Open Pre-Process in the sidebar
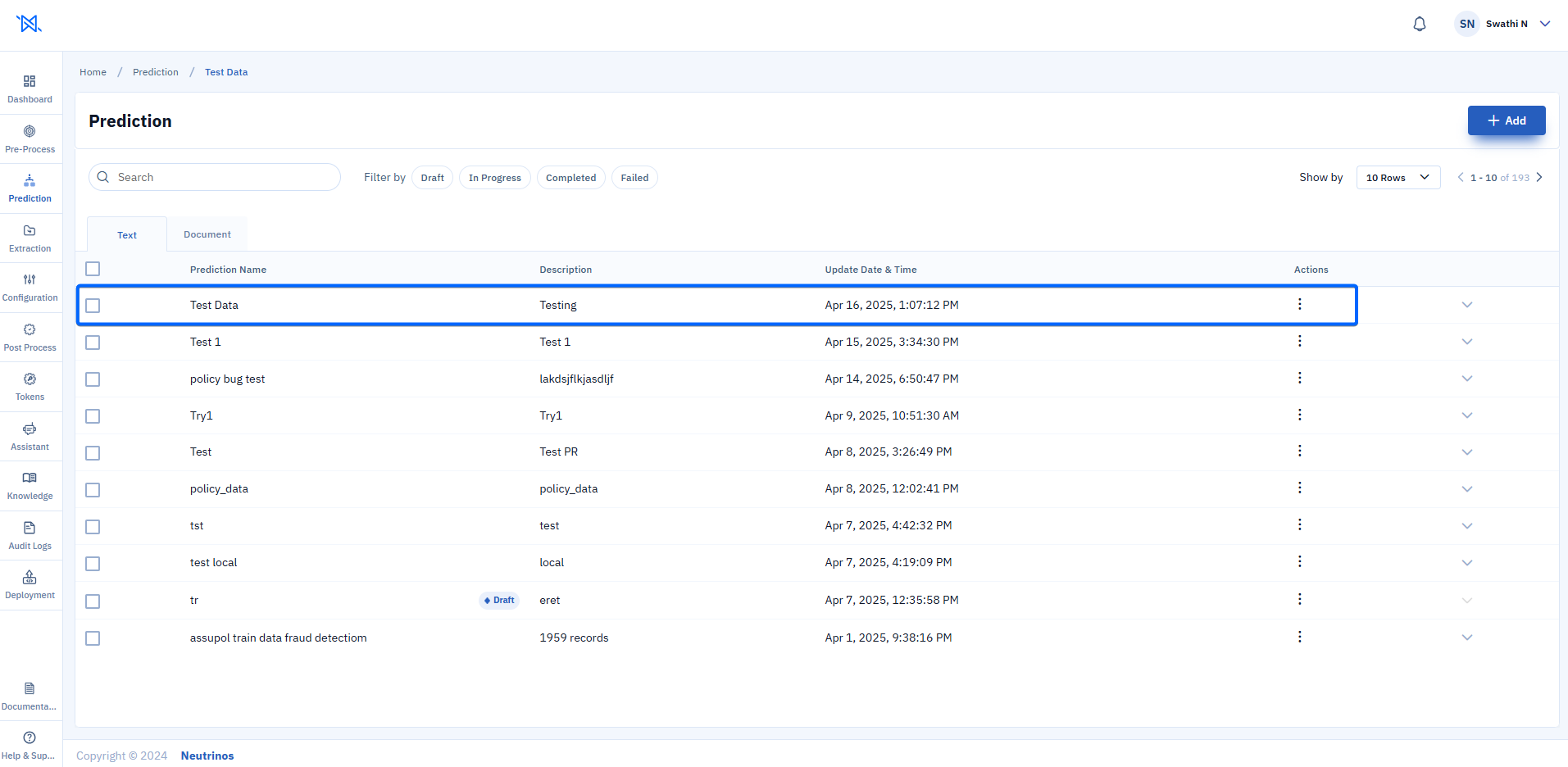Image resolution: width=1568 pixels, height=767 pixels. [30, 139]
